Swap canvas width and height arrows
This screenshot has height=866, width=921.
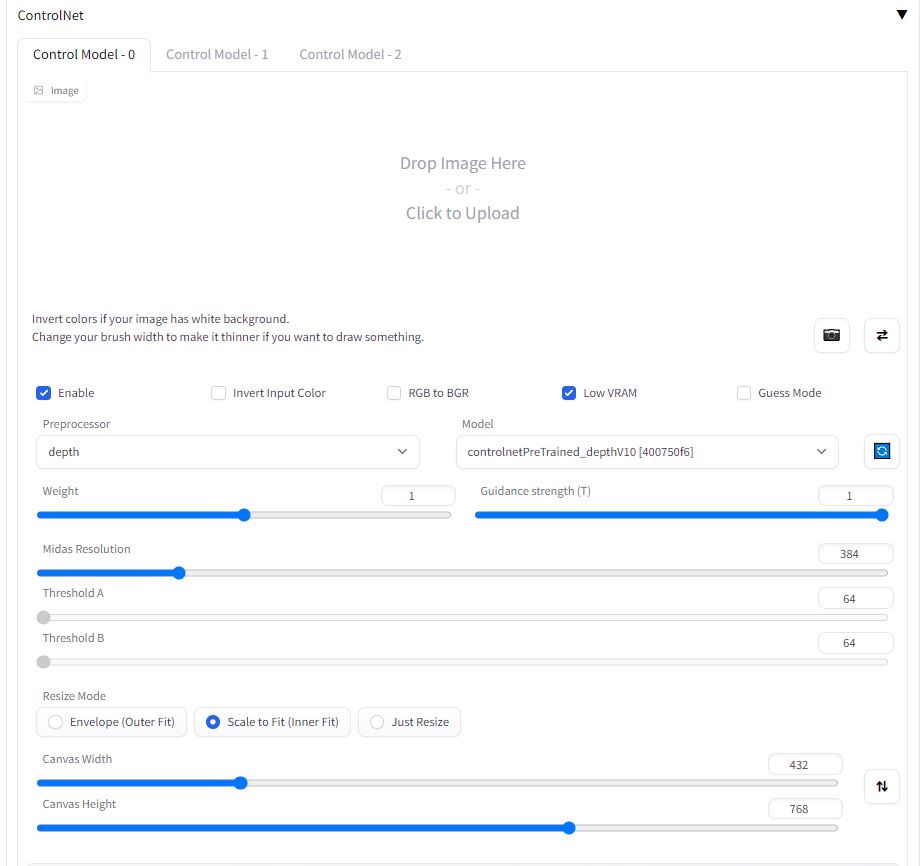(882, 786)
